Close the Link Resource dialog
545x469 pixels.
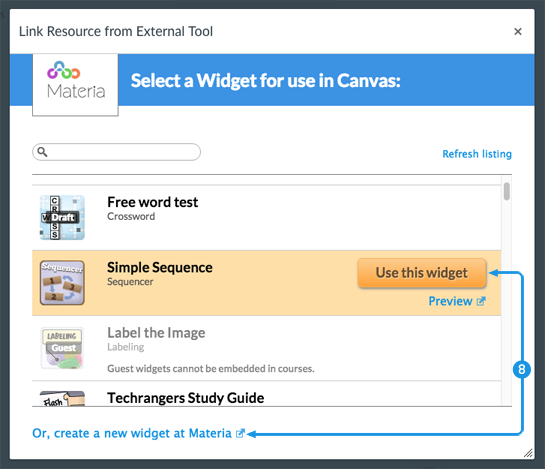pyautogui.click(x=518, y=32)
